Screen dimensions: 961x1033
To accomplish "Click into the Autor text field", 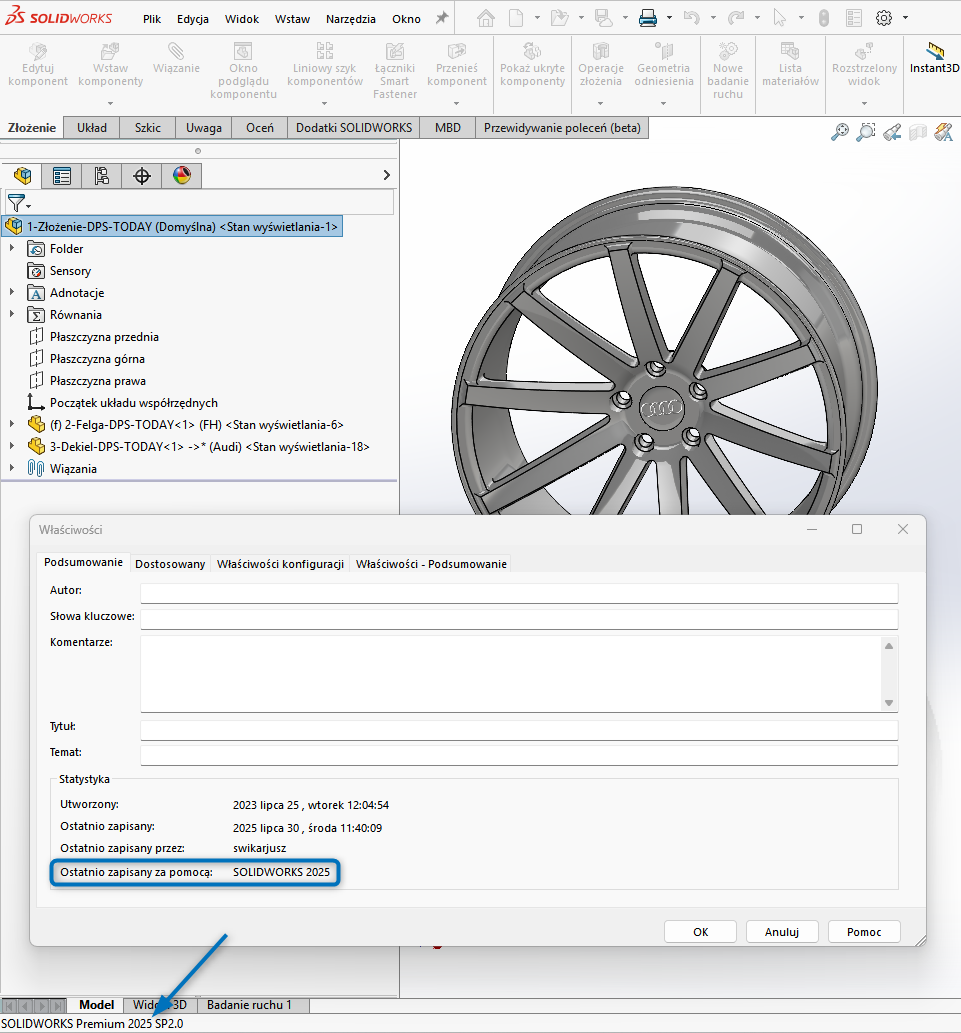I will 518,593.
